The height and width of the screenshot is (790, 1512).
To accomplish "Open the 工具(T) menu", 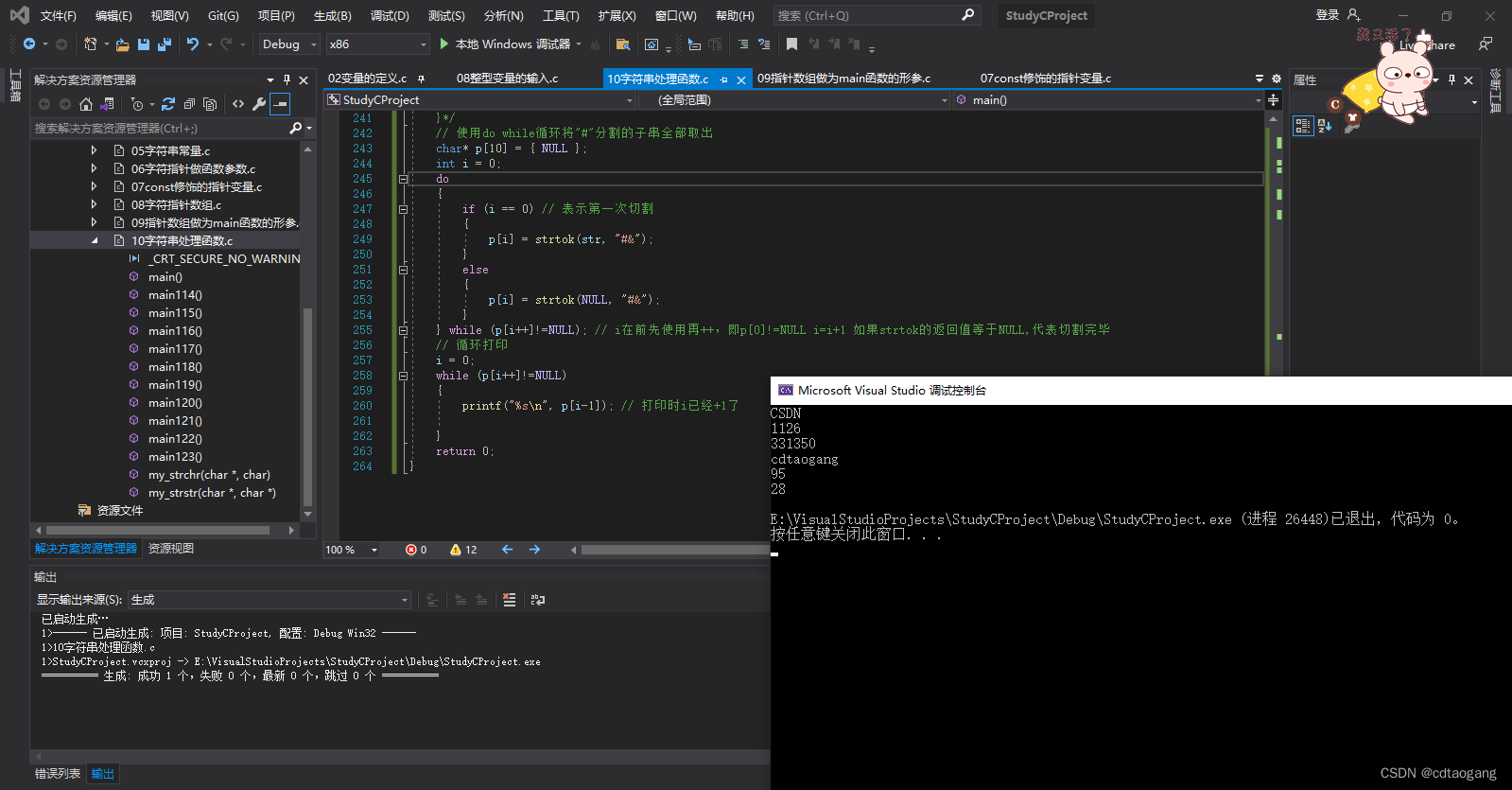I will pyautogui.click(x=561, y=16).
